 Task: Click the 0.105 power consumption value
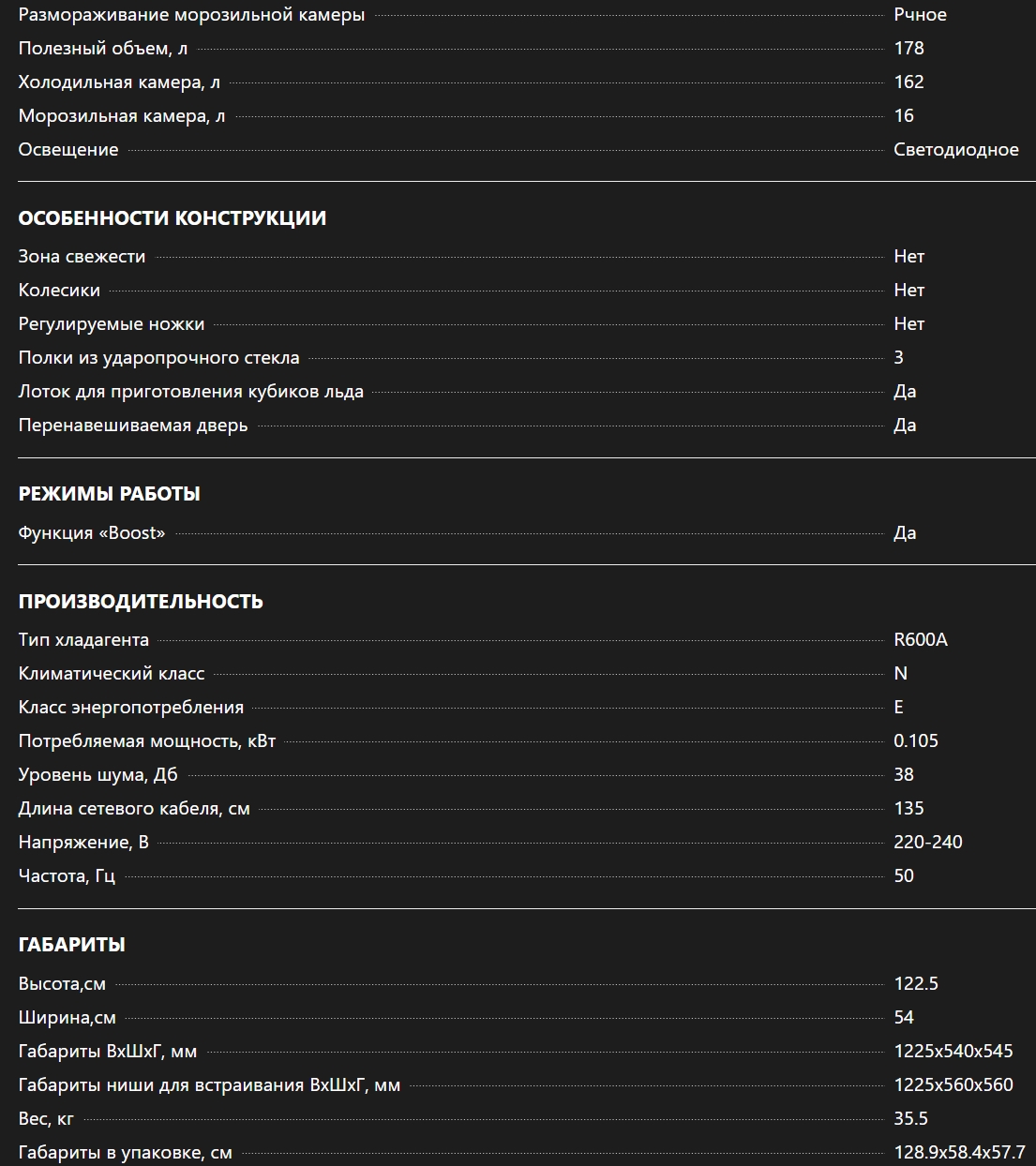pos(916,741)
